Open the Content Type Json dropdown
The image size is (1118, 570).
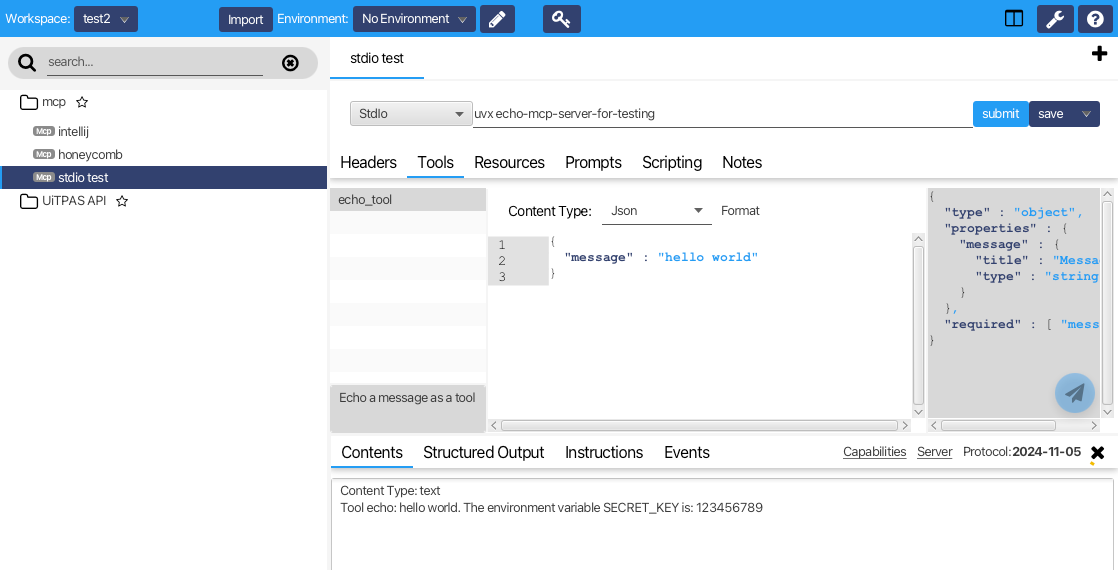click(655, 211)
